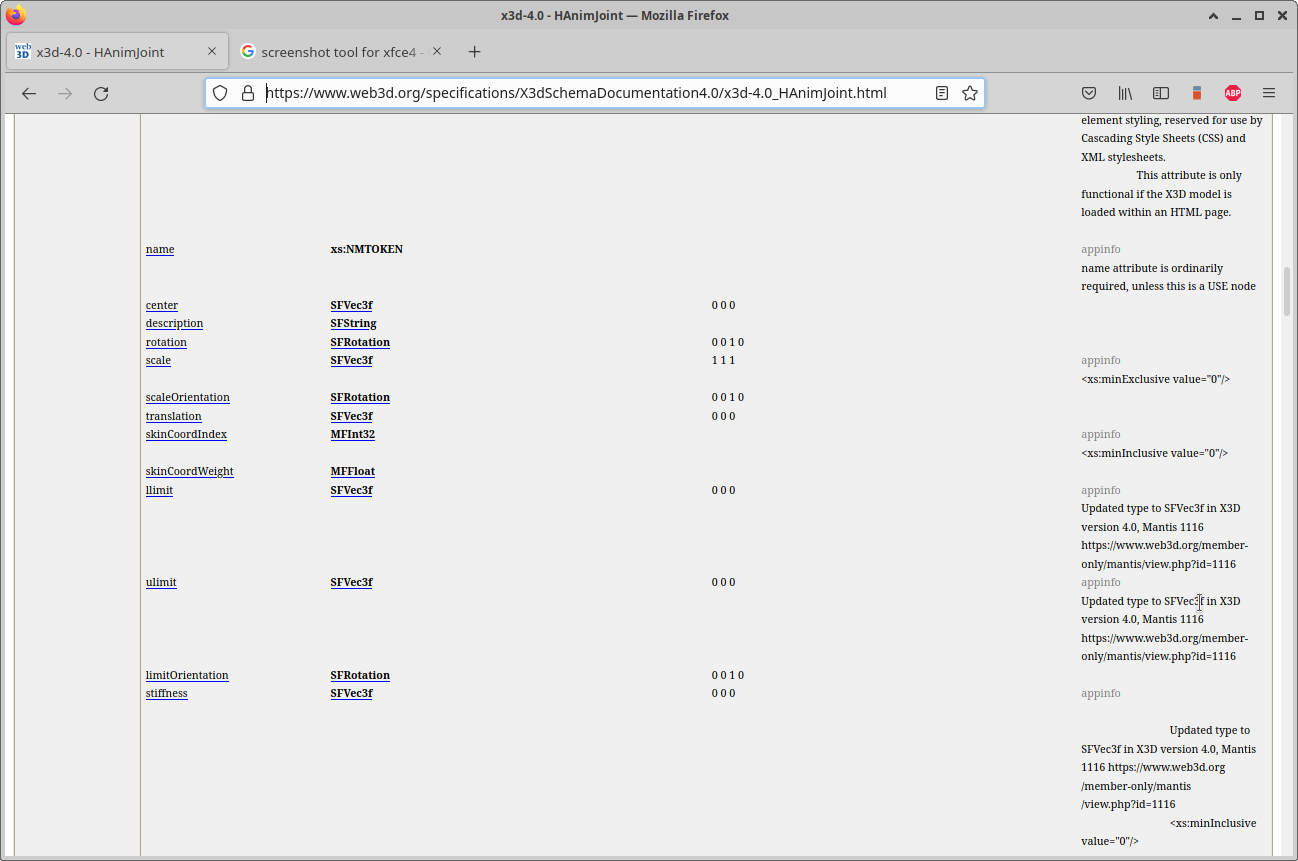The width and height of the screenshot is (1298, 861).
Task: Follow the SFRotation type link for limitOrientation
Action: tap(360, 676)
